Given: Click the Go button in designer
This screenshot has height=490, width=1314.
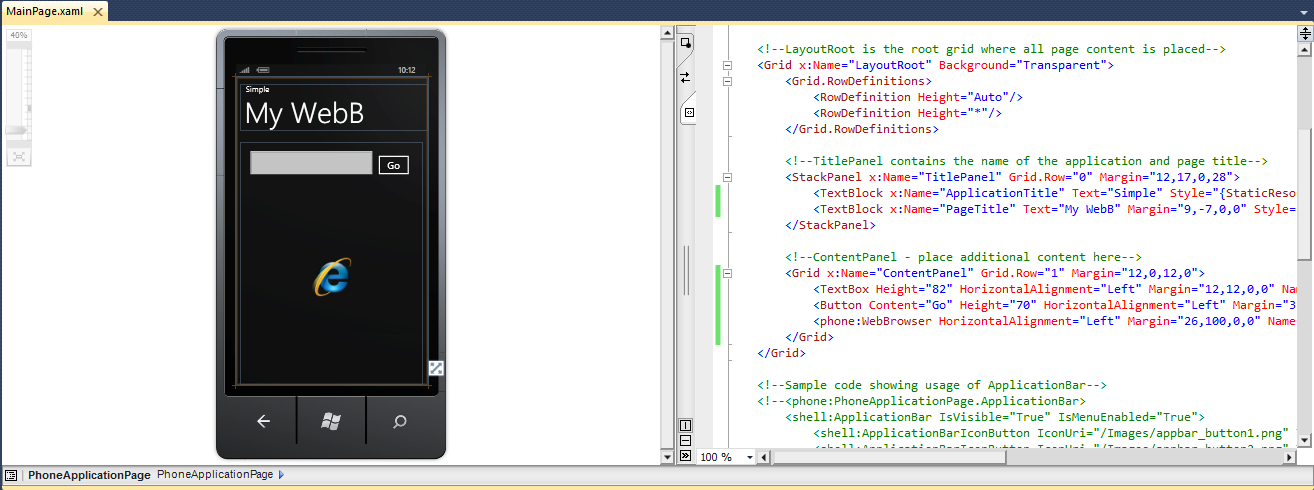Looking at the screenshot, I should [x=394, y=165].
